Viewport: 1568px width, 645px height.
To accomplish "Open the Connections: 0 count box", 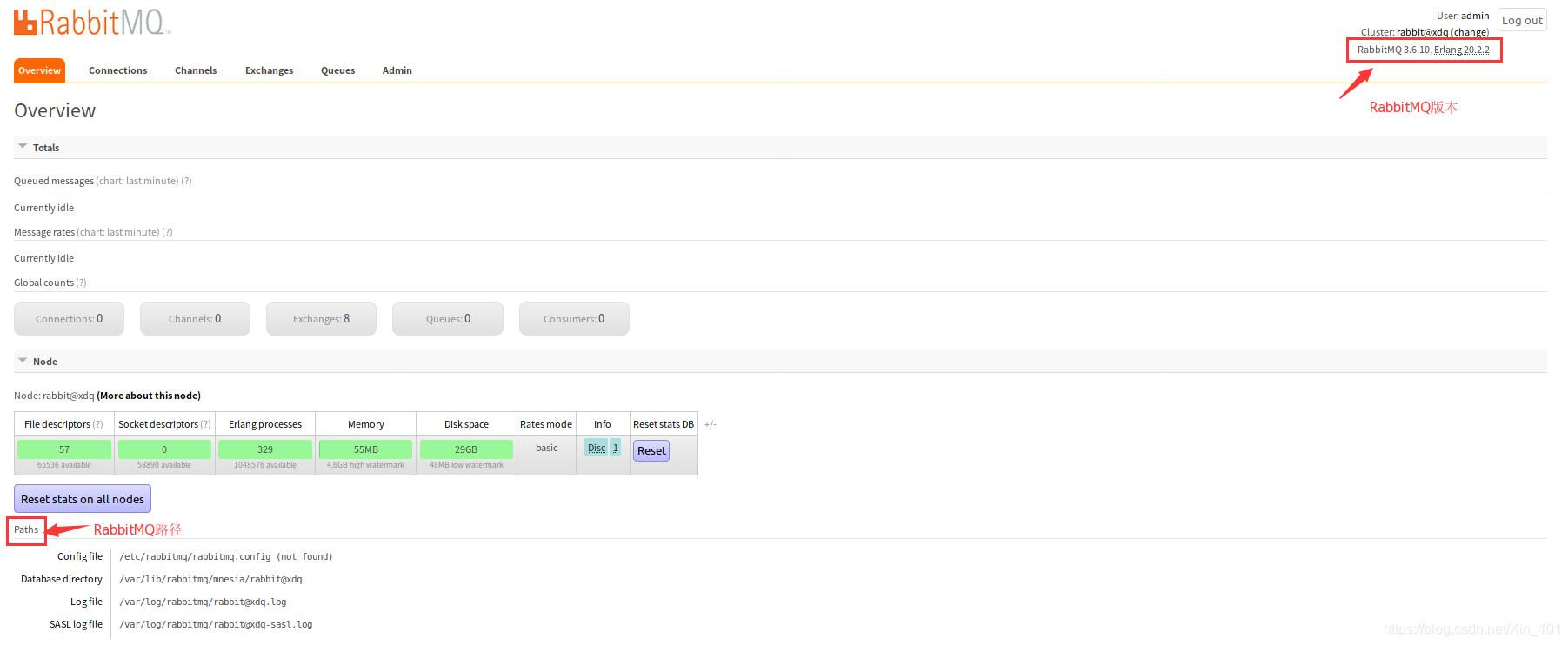I will (69, 318).
